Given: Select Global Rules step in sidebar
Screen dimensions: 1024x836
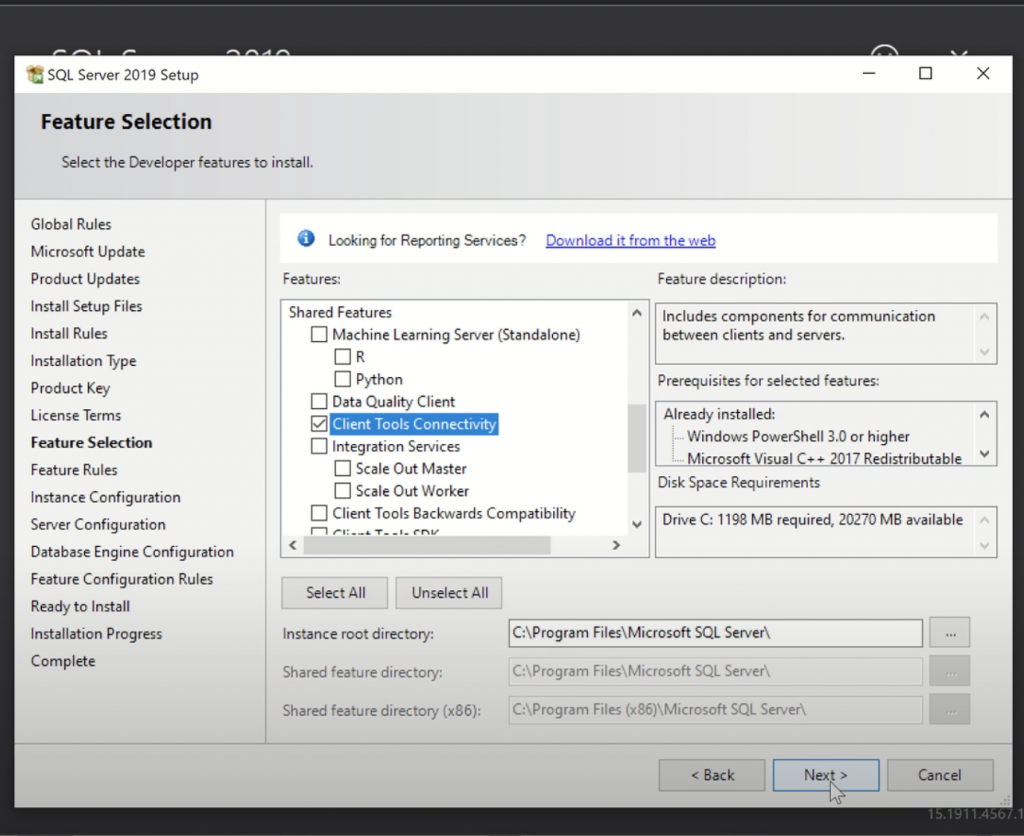Looking at the screenshot, I should pyautogui.click(x=71, y=224).
